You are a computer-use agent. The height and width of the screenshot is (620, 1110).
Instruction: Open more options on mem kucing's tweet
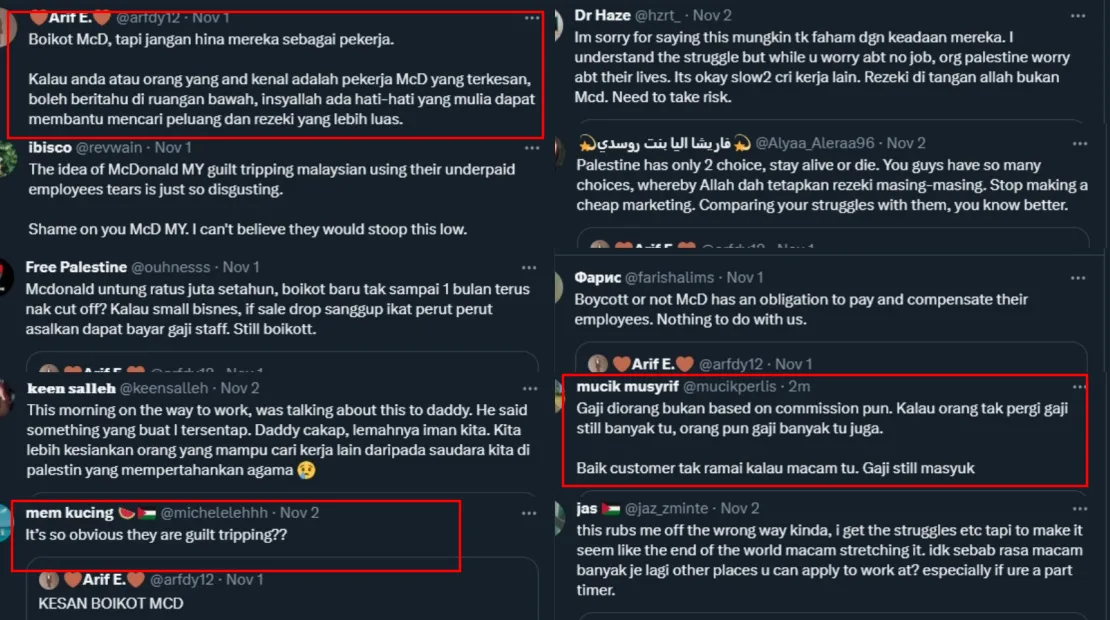(529, 513)
